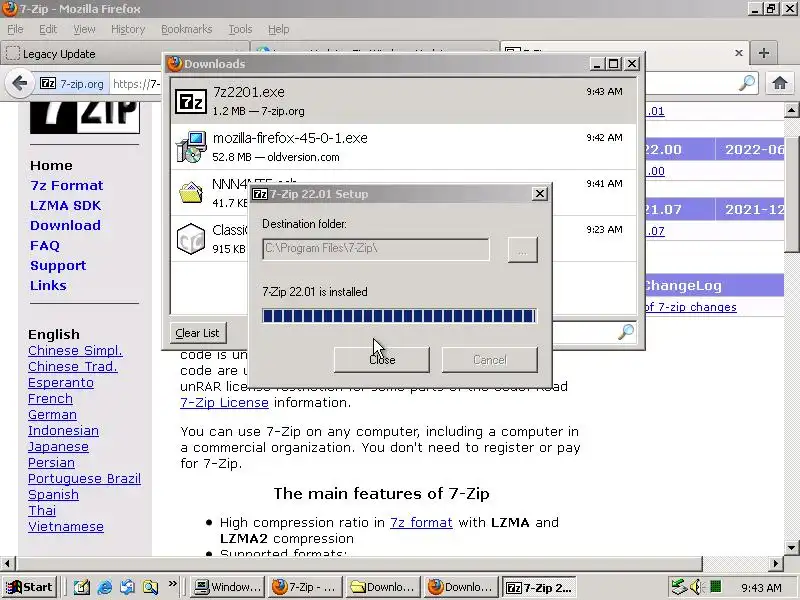The width and height of the screenshot is (800, 600).
Task: Click Firefox icon in Downloads title bar
Action: click(x=175, y=64)
